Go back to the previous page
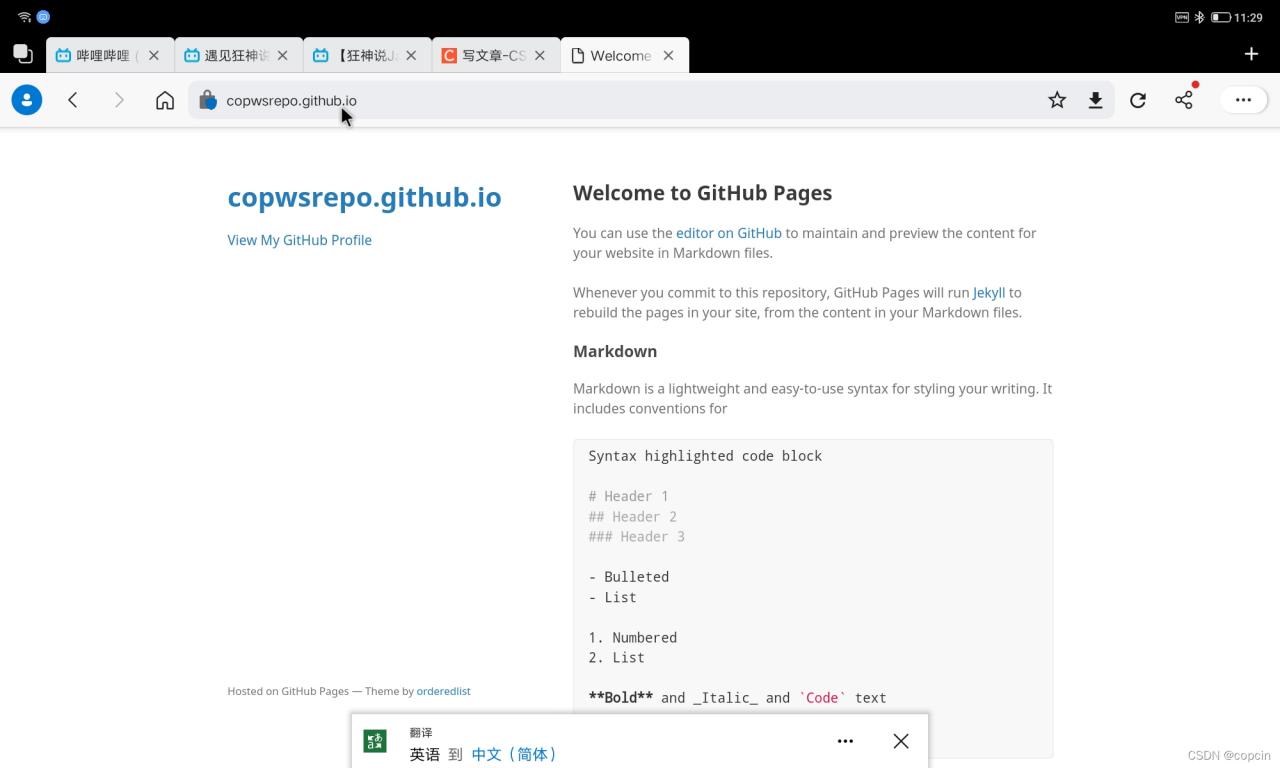The image size is (1280, 768). (x=73, y=100)
